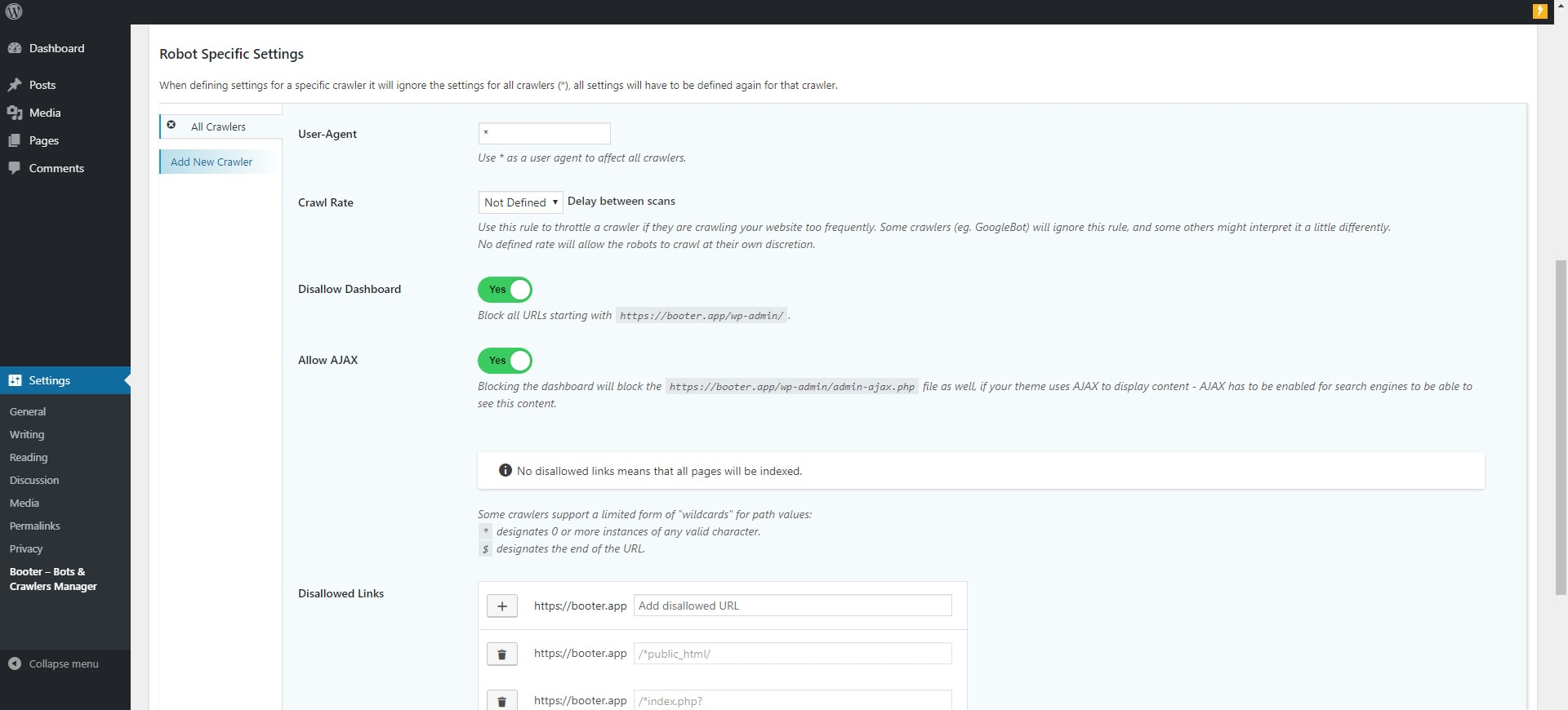Click the page vertical scrollbar
This screenshot has width=1568, height=710.
1561,427
